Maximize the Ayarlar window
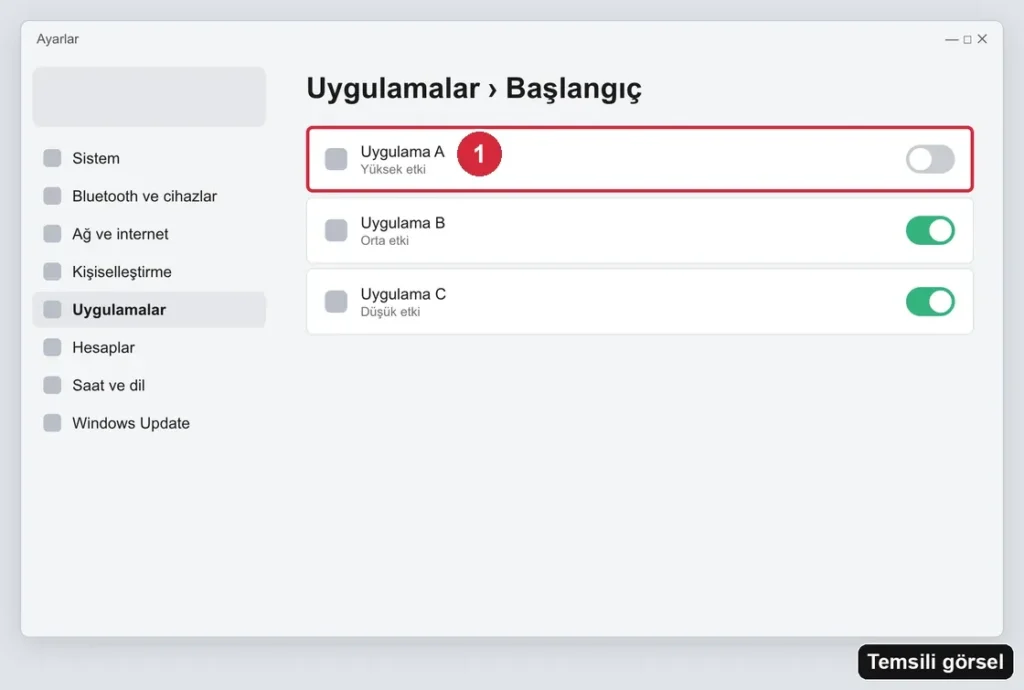This screenshot has width=1024, height=690. [967, 40]
